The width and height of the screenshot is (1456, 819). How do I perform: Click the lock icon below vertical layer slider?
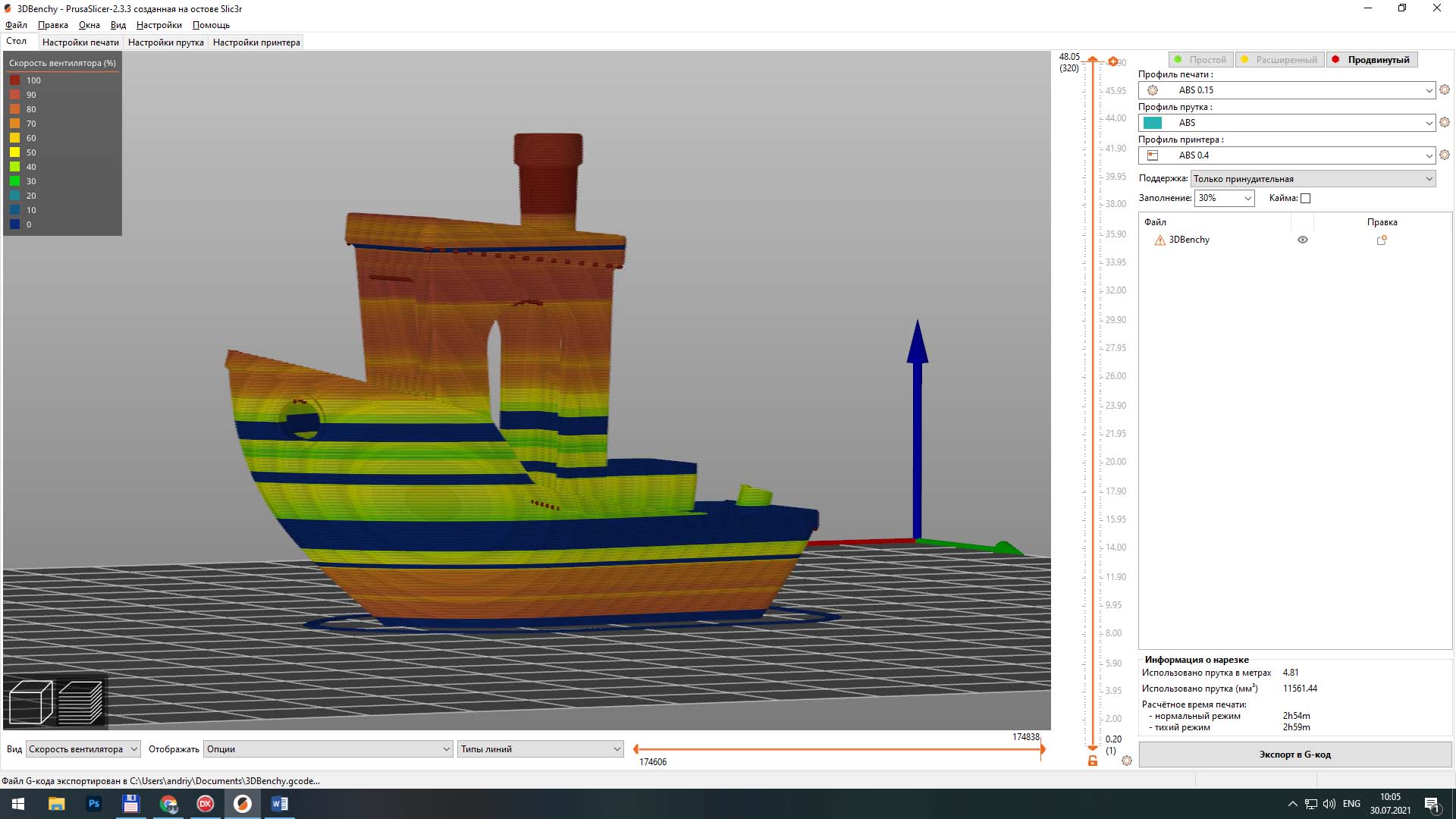click(x=1093, y=761)
